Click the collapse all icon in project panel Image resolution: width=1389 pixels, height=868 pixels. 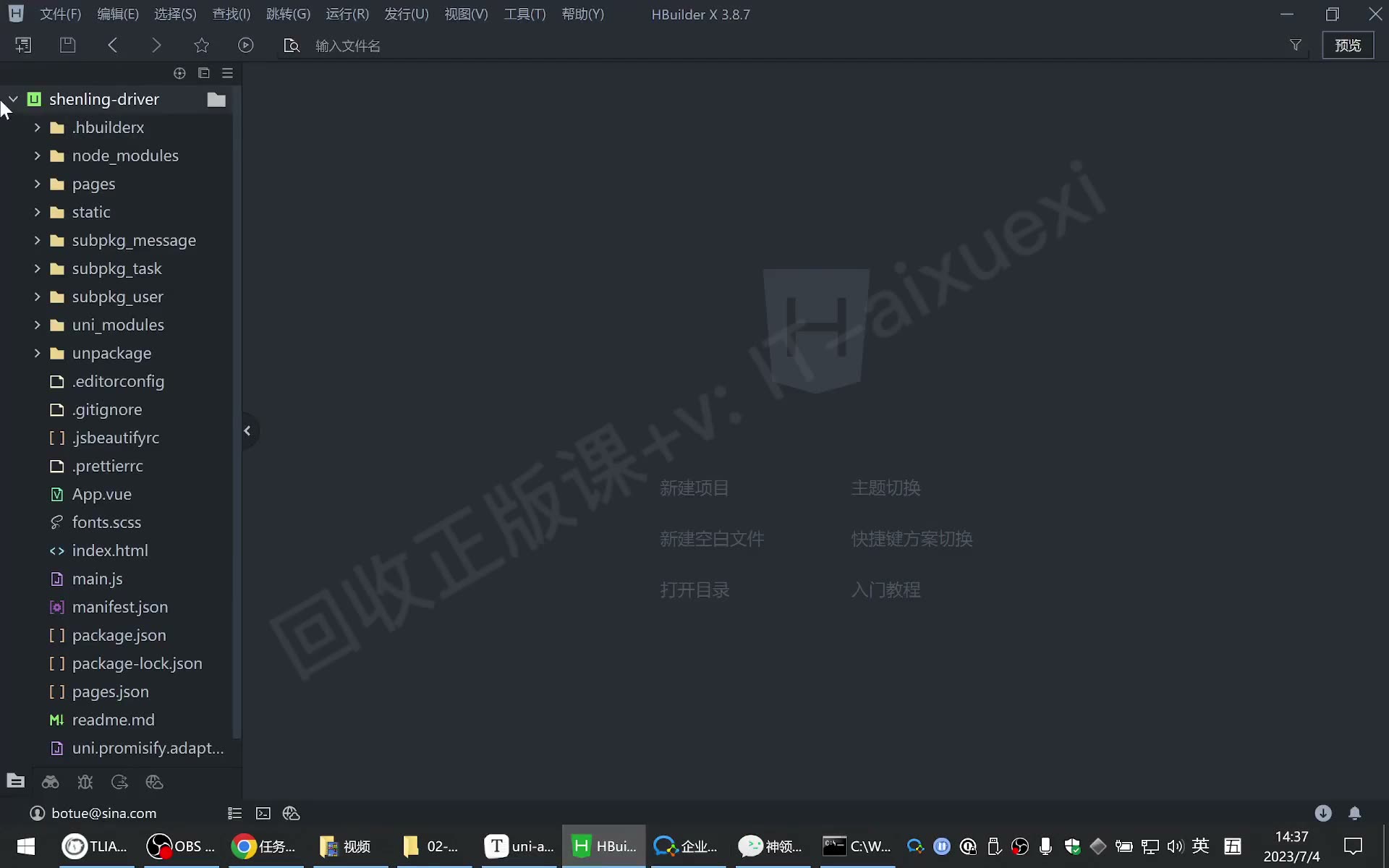point(203,73)
